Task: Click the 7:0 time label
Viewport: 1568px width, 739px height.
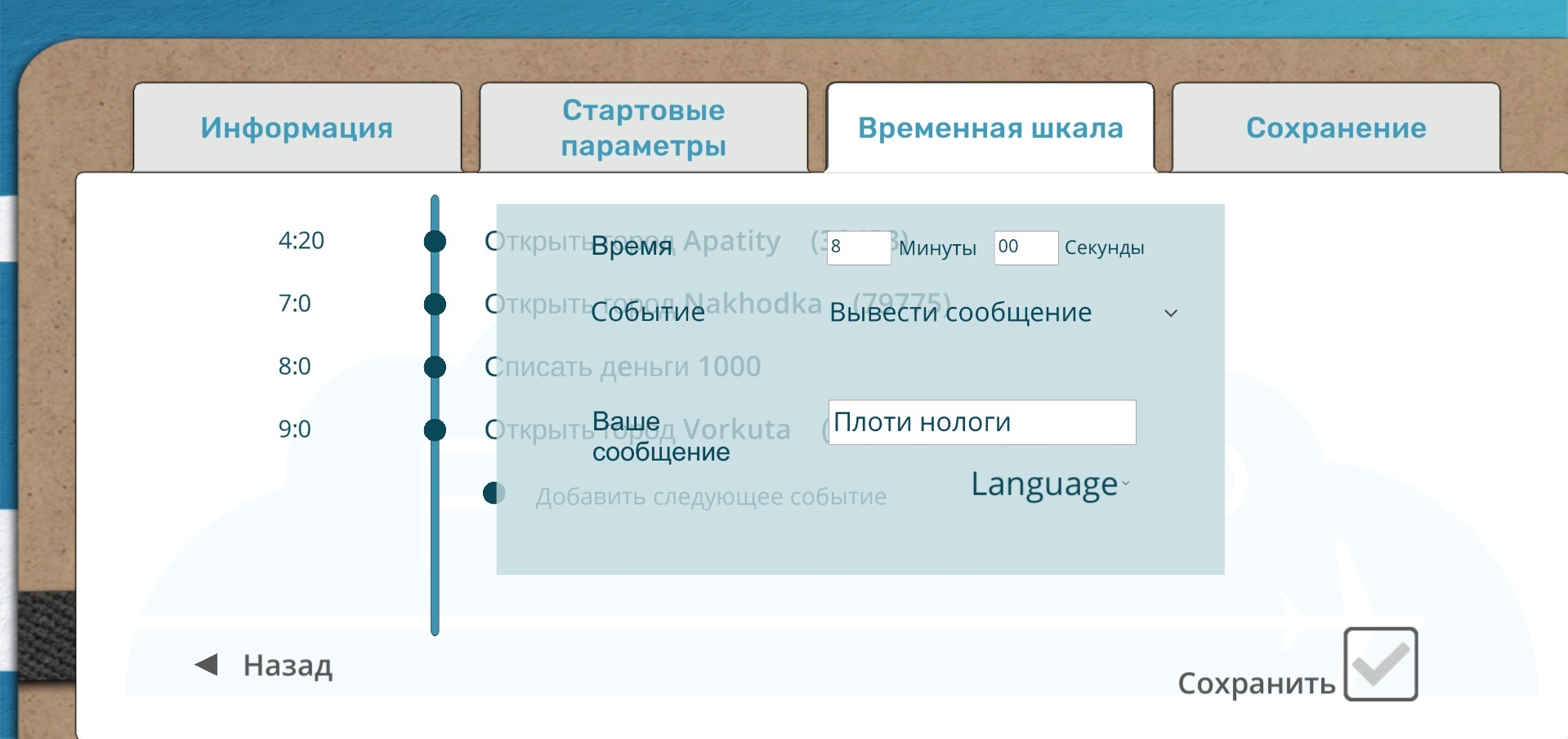Action: click(x=295, y=303)
